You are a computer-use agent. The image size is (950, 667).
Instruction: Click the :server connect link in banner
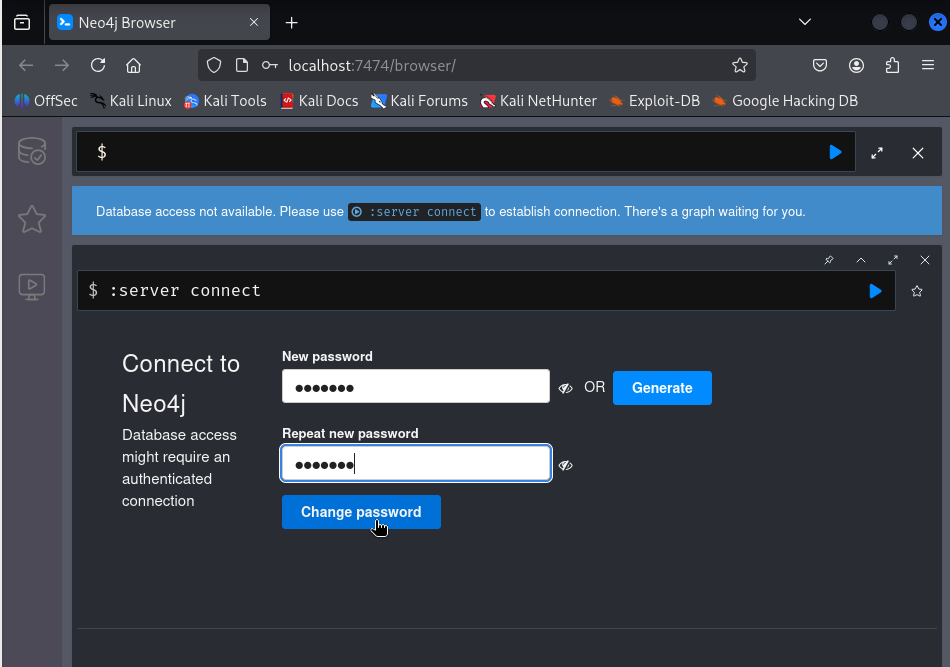tap(414, 212)
